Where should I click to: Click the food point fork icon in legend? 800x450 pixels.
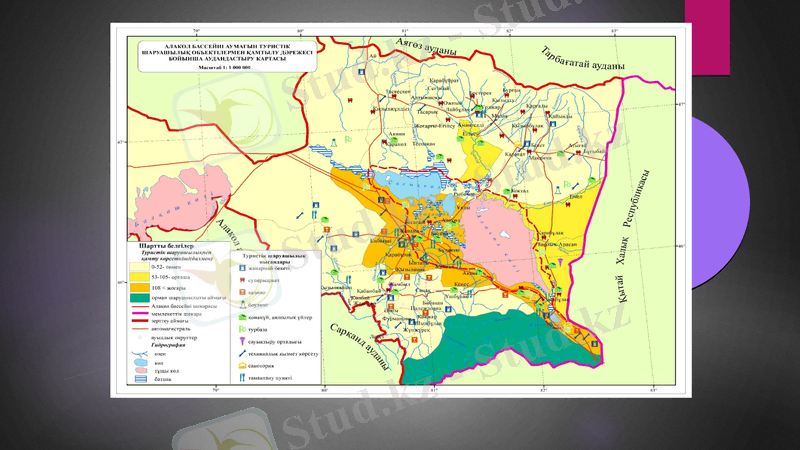240,376
